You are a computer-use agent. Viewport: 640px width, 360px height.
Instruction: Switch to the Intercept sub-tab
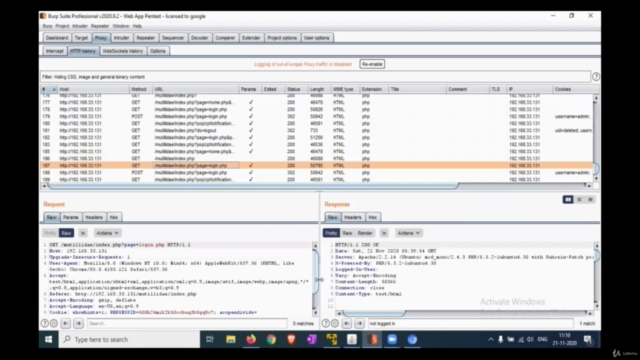pyautogui.click(x=55, y=51)
